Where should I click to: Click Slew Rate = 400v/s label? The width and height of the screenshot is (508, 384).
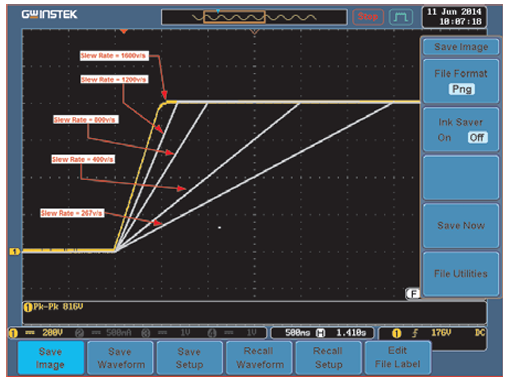pyautogui.click(x=83, y=159)
